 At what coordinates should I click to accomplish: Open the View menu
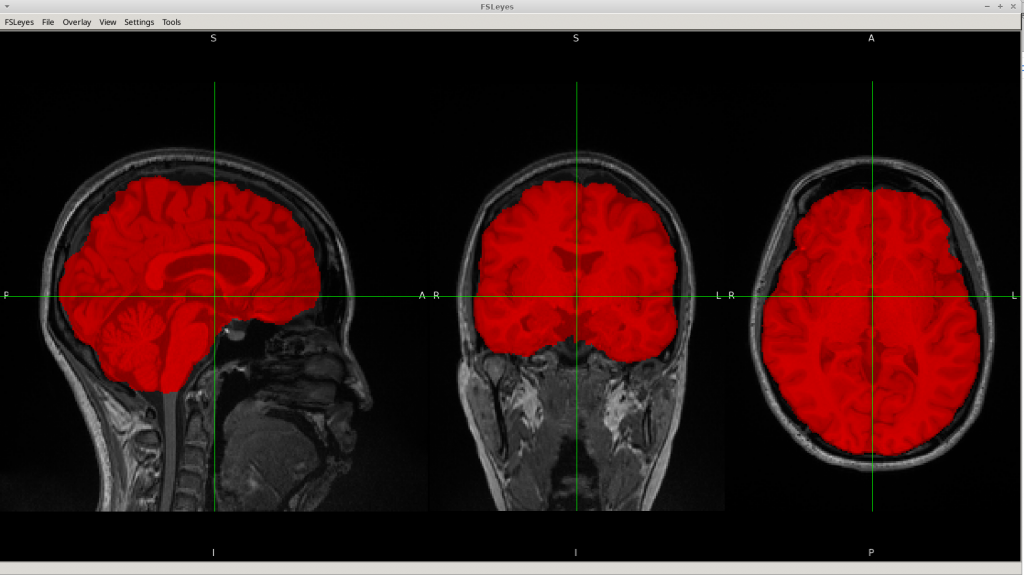point(108,22)
